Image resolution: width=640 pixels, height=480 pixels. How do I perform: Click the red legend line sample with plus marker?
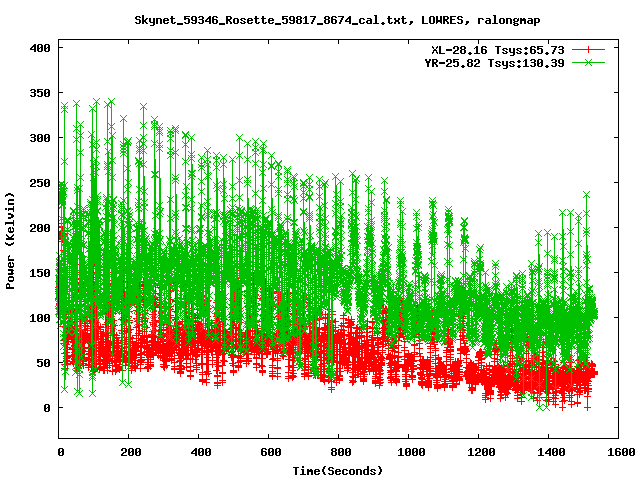tap(588, 50)
